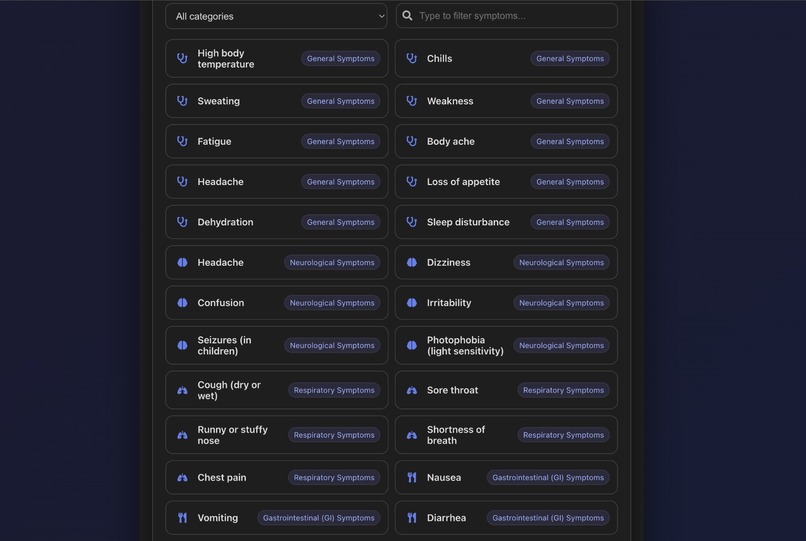Click brain icon beside Seizures (in children)
The width and height of the screenshot is (806, 541).
pyautogui.click(x=182, y=345)
